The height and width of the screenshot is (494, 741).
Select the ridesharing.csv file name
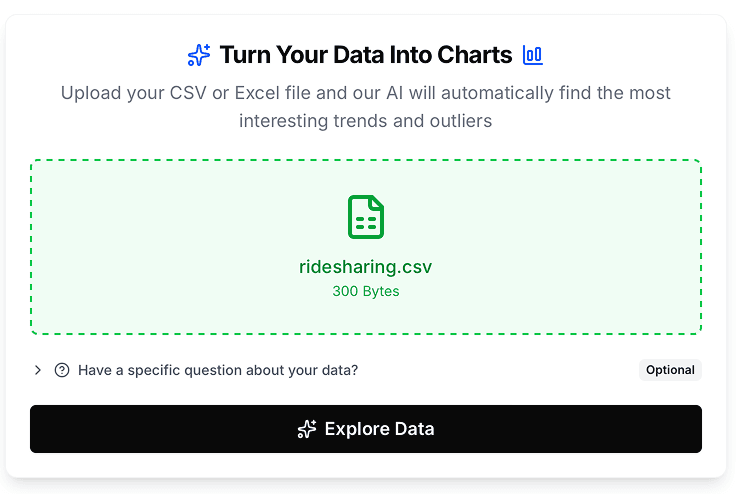366,267
